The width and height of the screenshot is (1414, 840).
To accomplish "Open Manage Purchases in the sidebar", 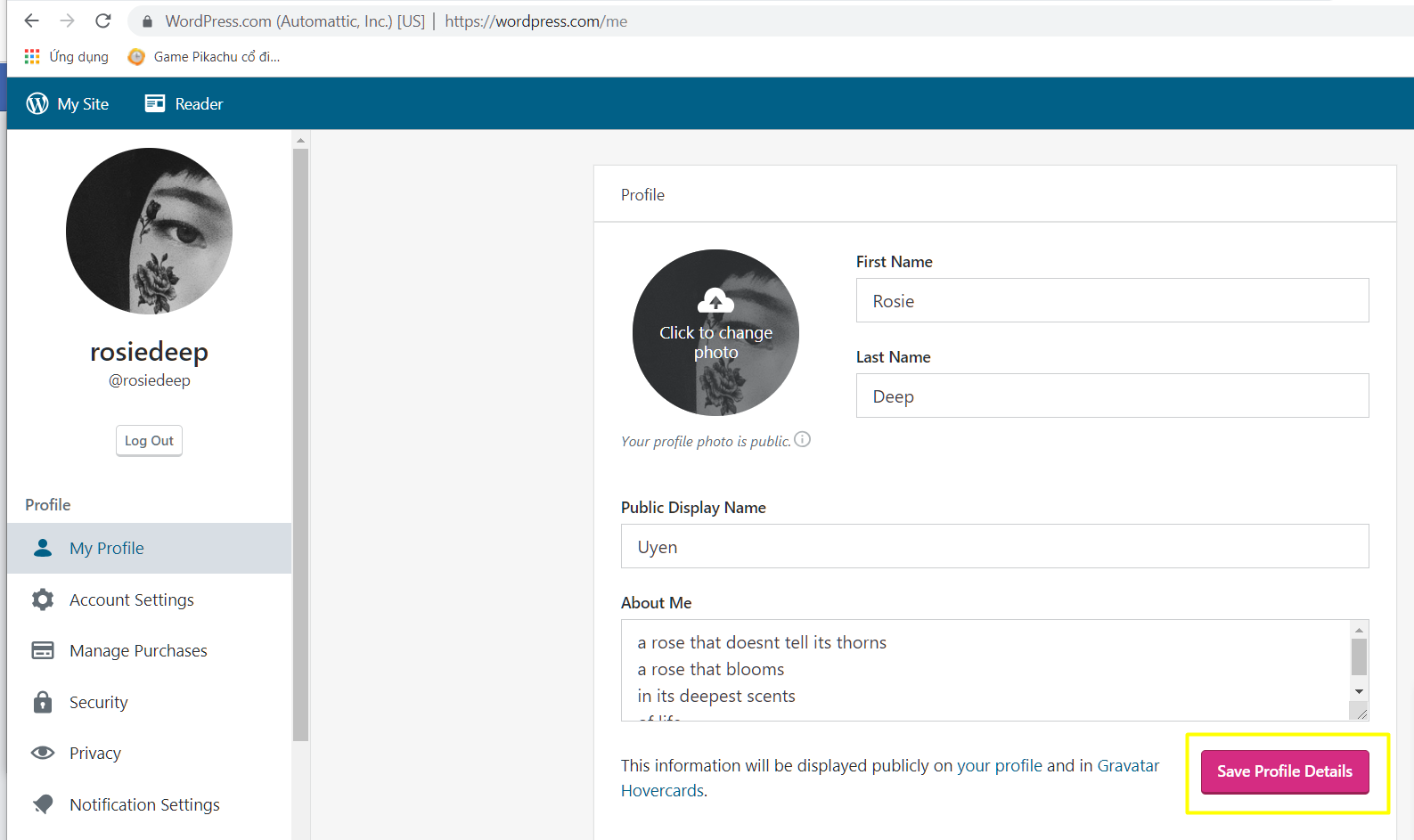I will pos(138,650).
